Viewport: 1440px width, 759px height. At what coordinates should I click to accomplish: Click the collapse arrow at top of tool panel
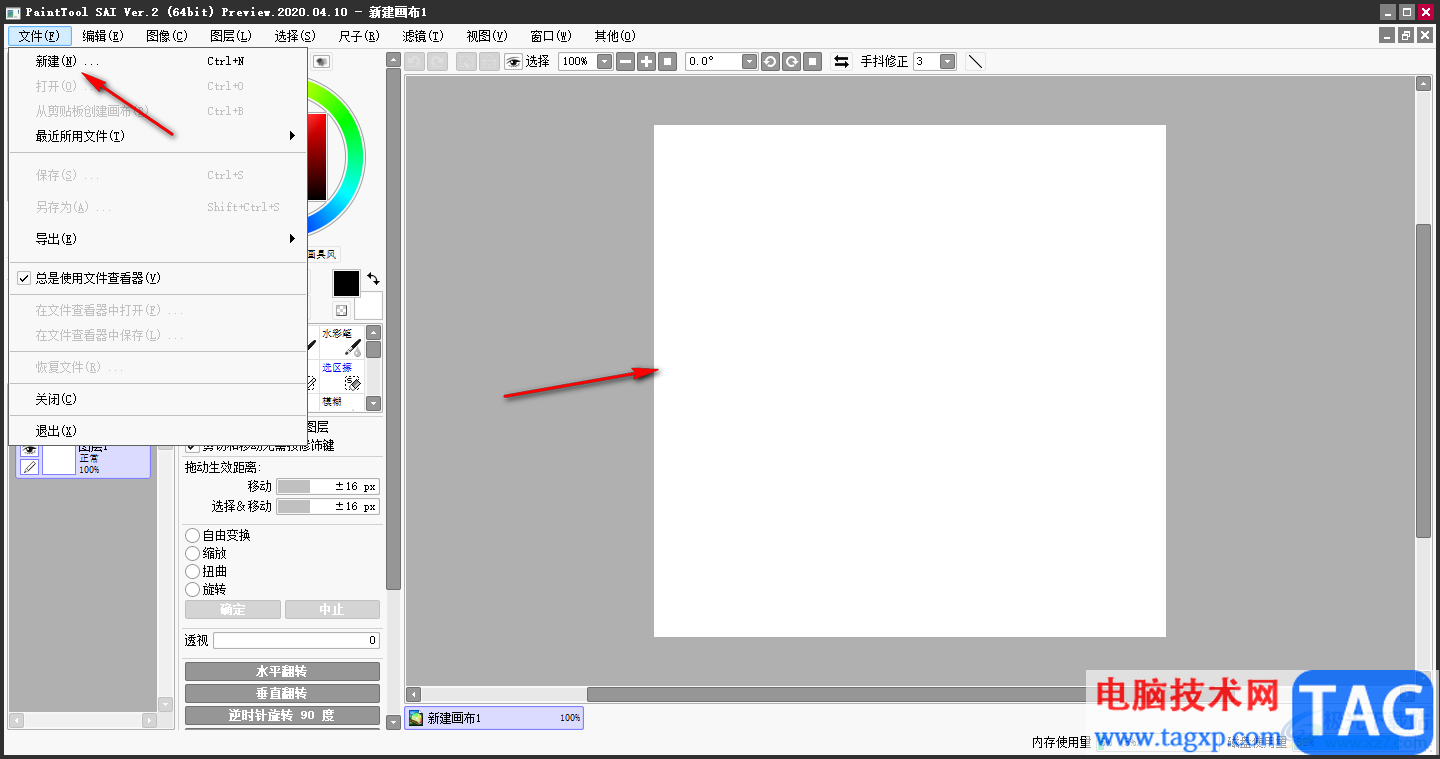(x=393, y=60)
